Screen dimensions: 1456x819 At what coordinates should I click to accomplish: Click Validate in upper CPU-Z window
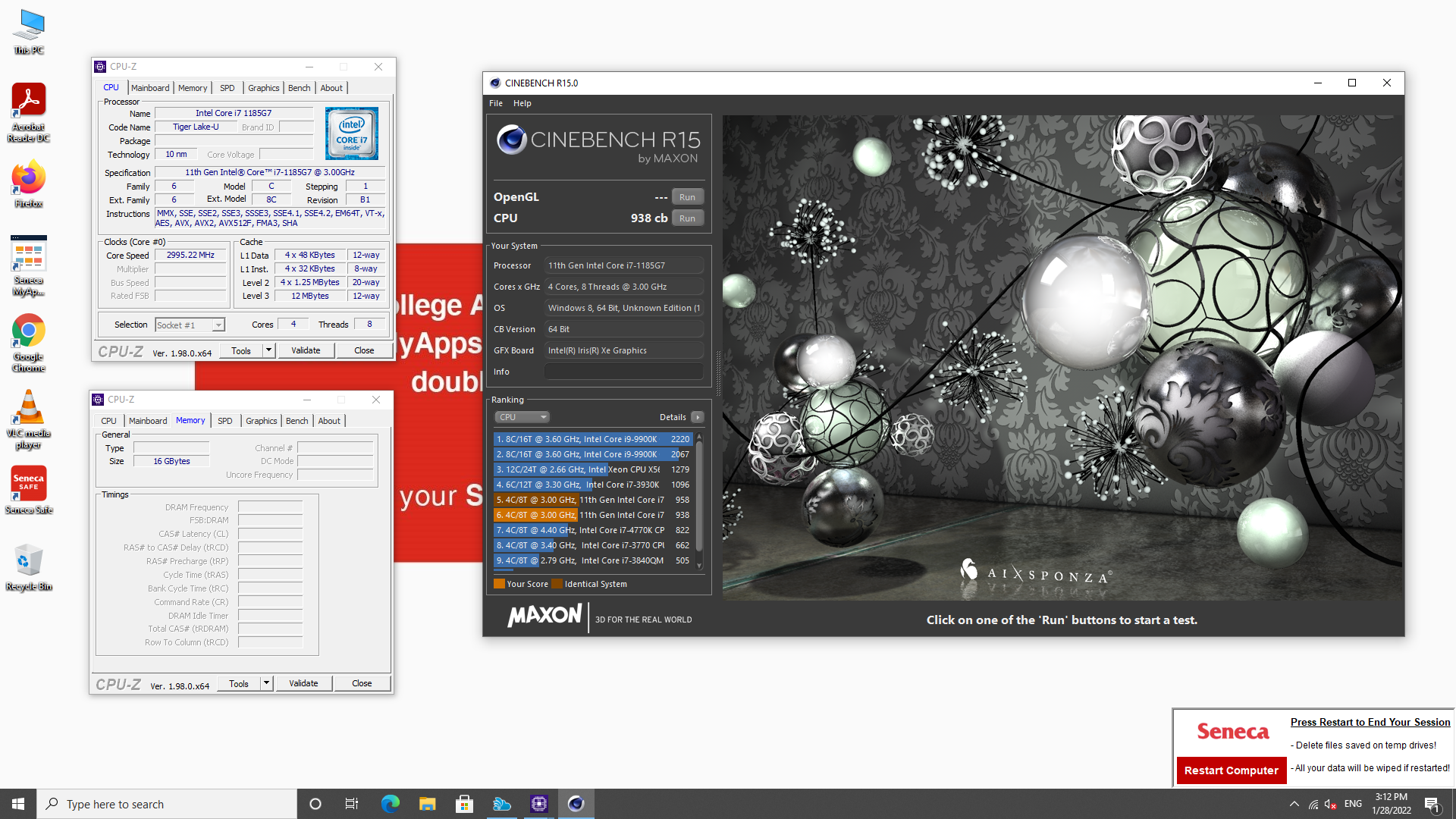tap(306, 350)
